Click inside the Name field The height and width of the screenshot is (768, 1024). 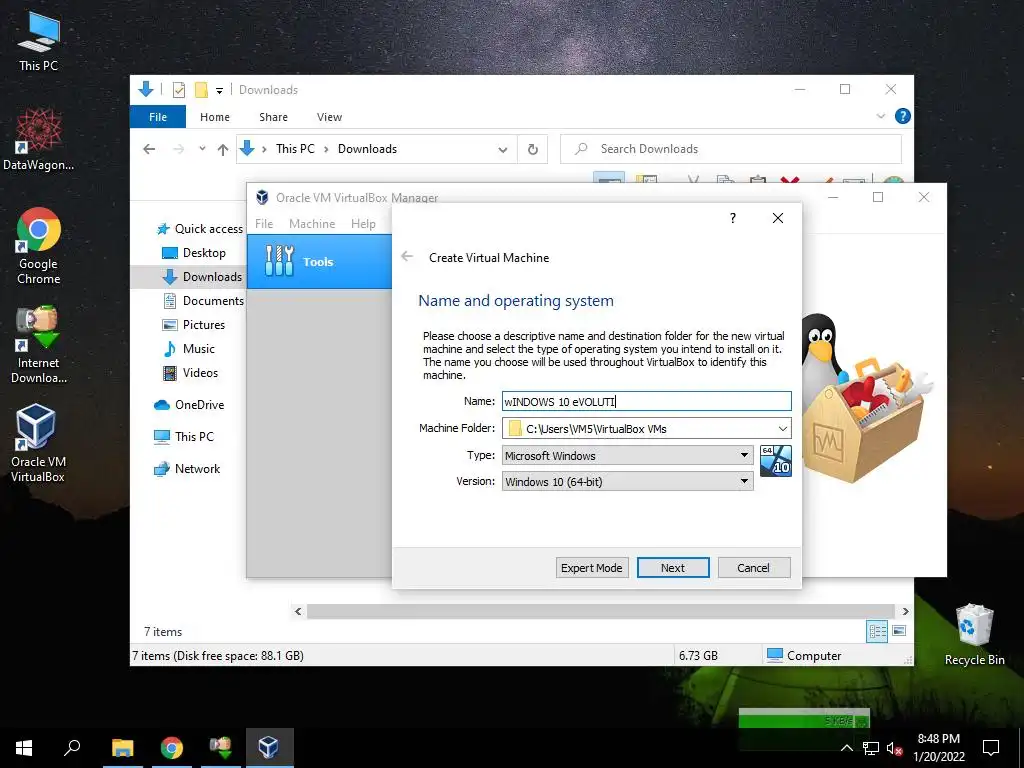pyautogui.click(x=646, y=401)
